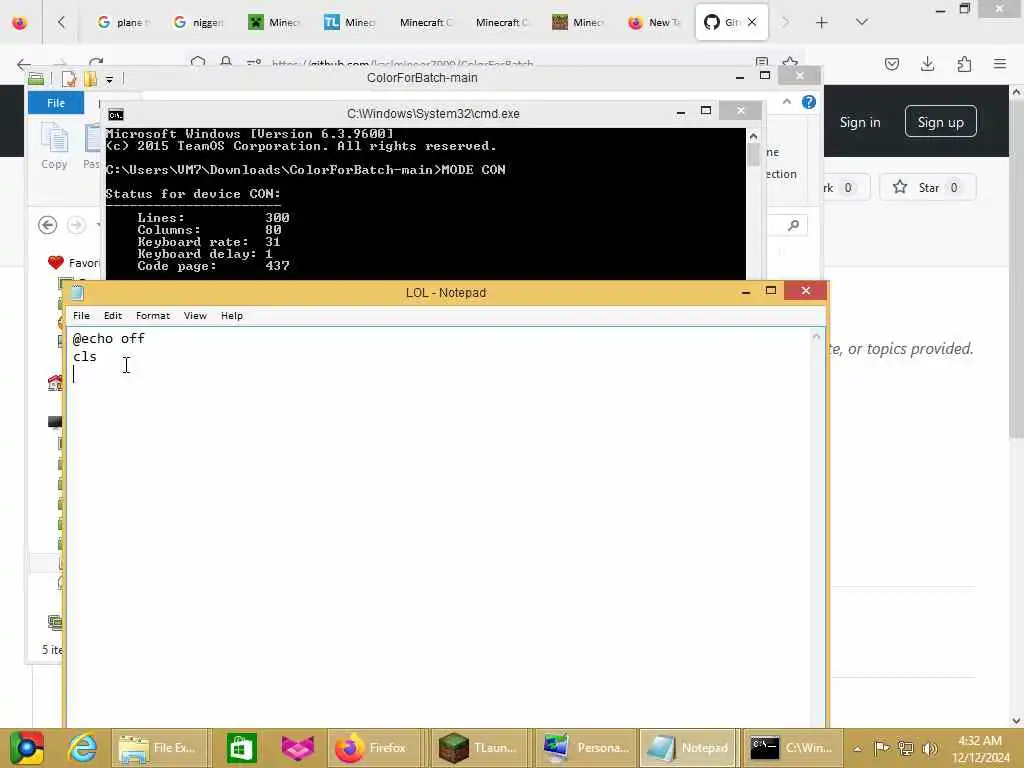Screen dimensions: 1024x768
Task: Open Explorer quick access toolbar dropdown arrow
Action: tap(110, 80)
